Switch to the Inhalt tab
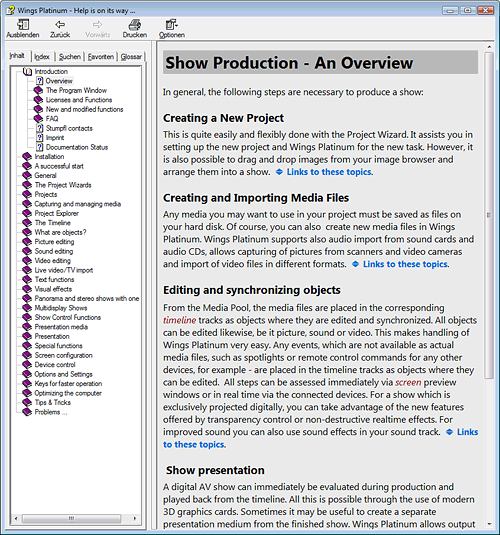Screen dimensions: 500x535 pos(17,56)
